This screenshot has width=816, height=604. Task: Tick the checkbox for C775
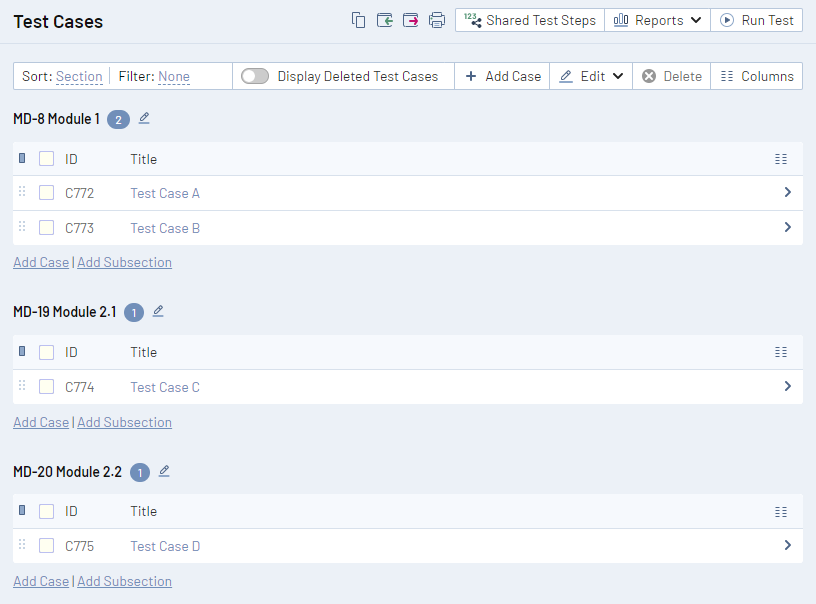pyautogui.click(x=46, y=546)
